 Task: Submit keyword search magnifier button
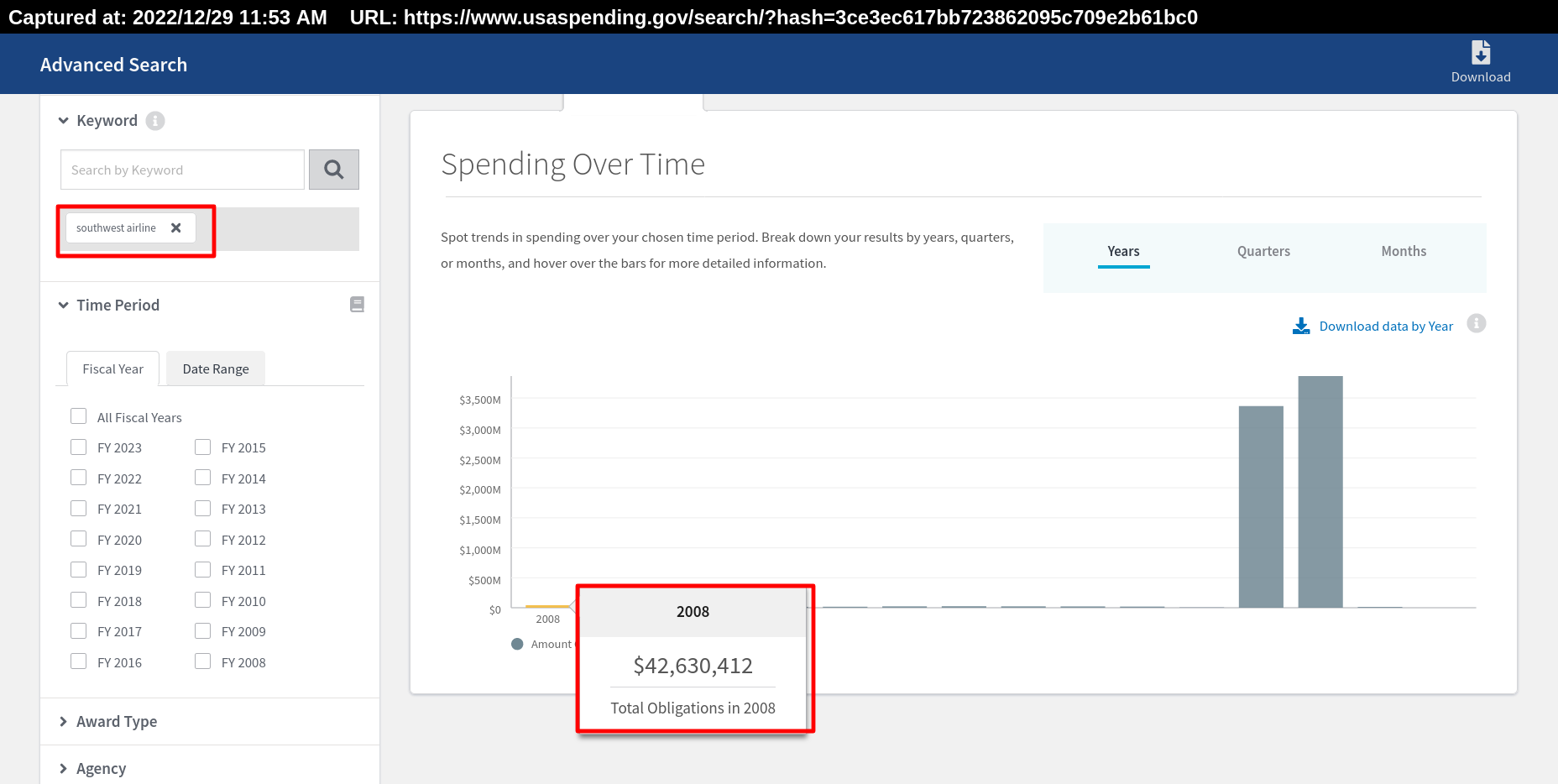coord(334,170)
